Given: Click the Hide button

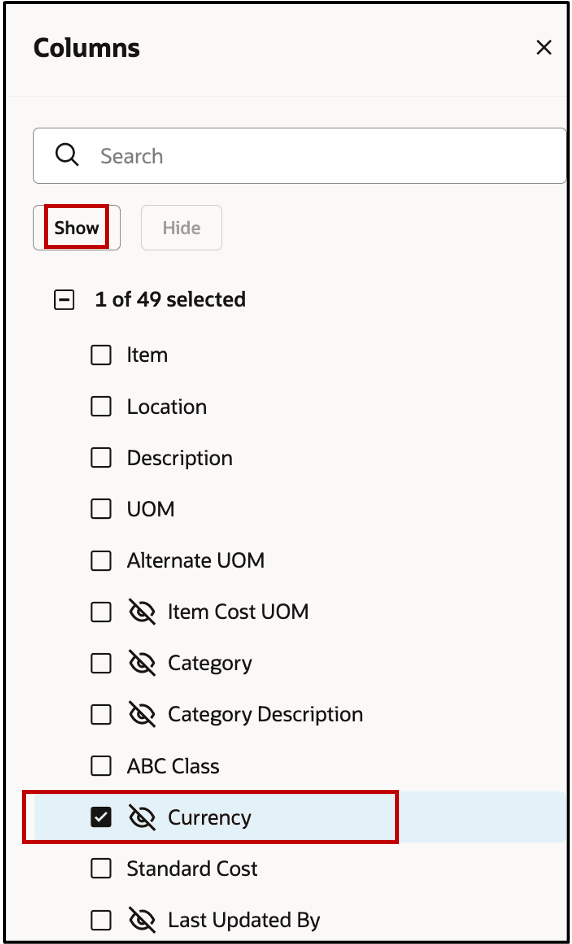Looking at the screenshot, I should tap(181, 228).
